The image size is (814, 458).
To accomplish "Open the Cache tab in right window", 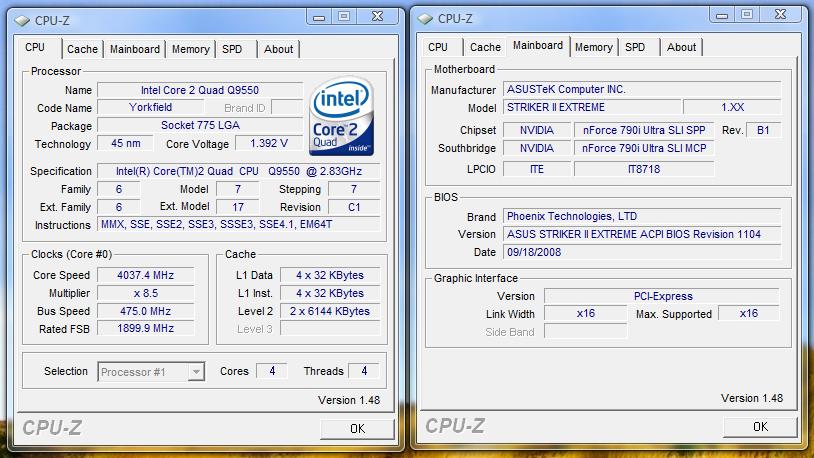I will point(485,47).
